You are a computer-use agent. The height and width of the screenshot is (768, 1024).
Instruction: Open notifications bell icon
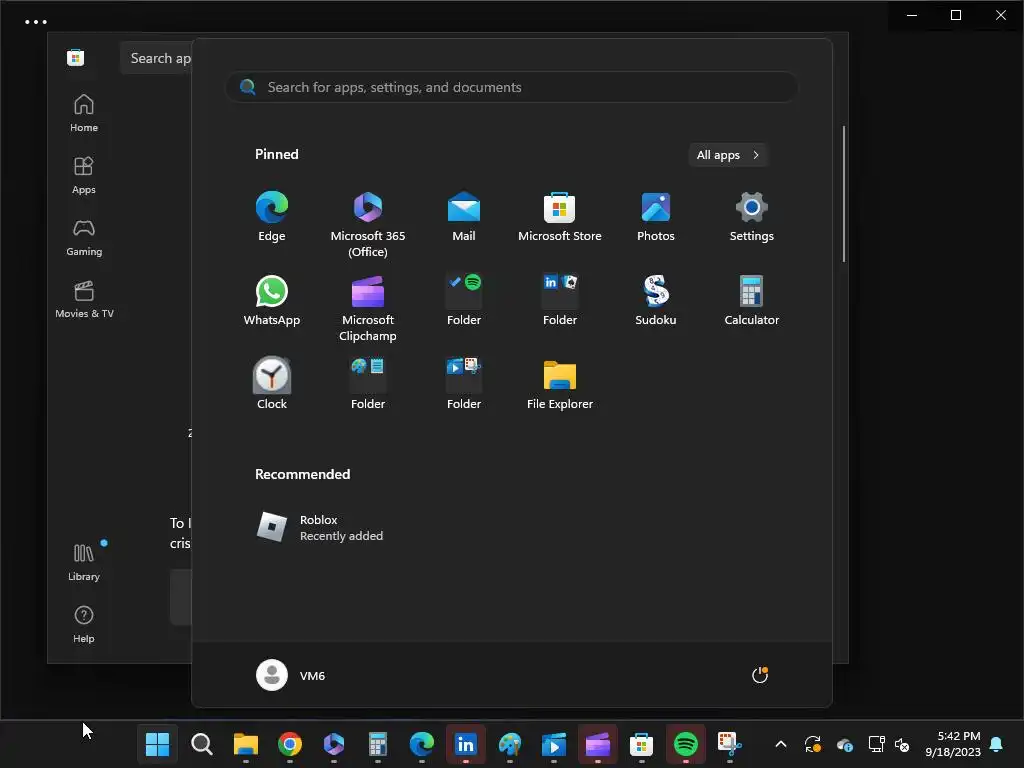[997, 744]
